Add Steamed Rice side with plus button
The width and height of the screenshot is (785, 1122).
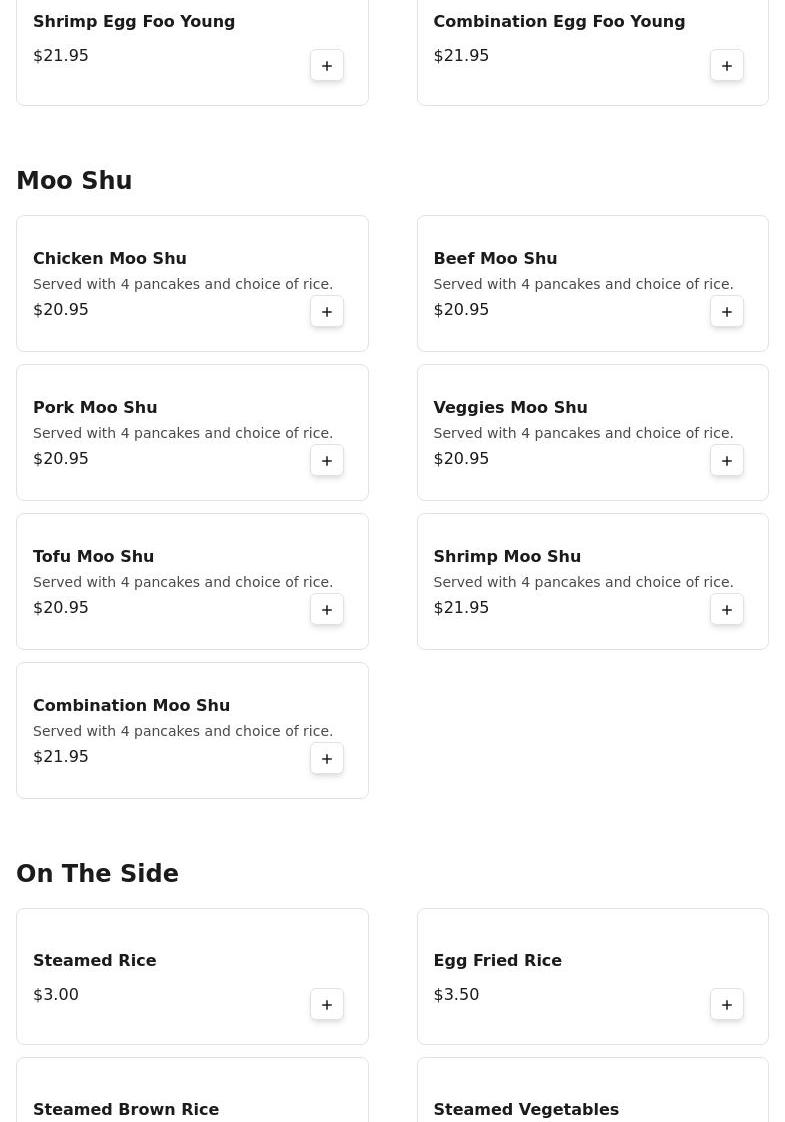pyautogui.click(x=327, y=1005)
